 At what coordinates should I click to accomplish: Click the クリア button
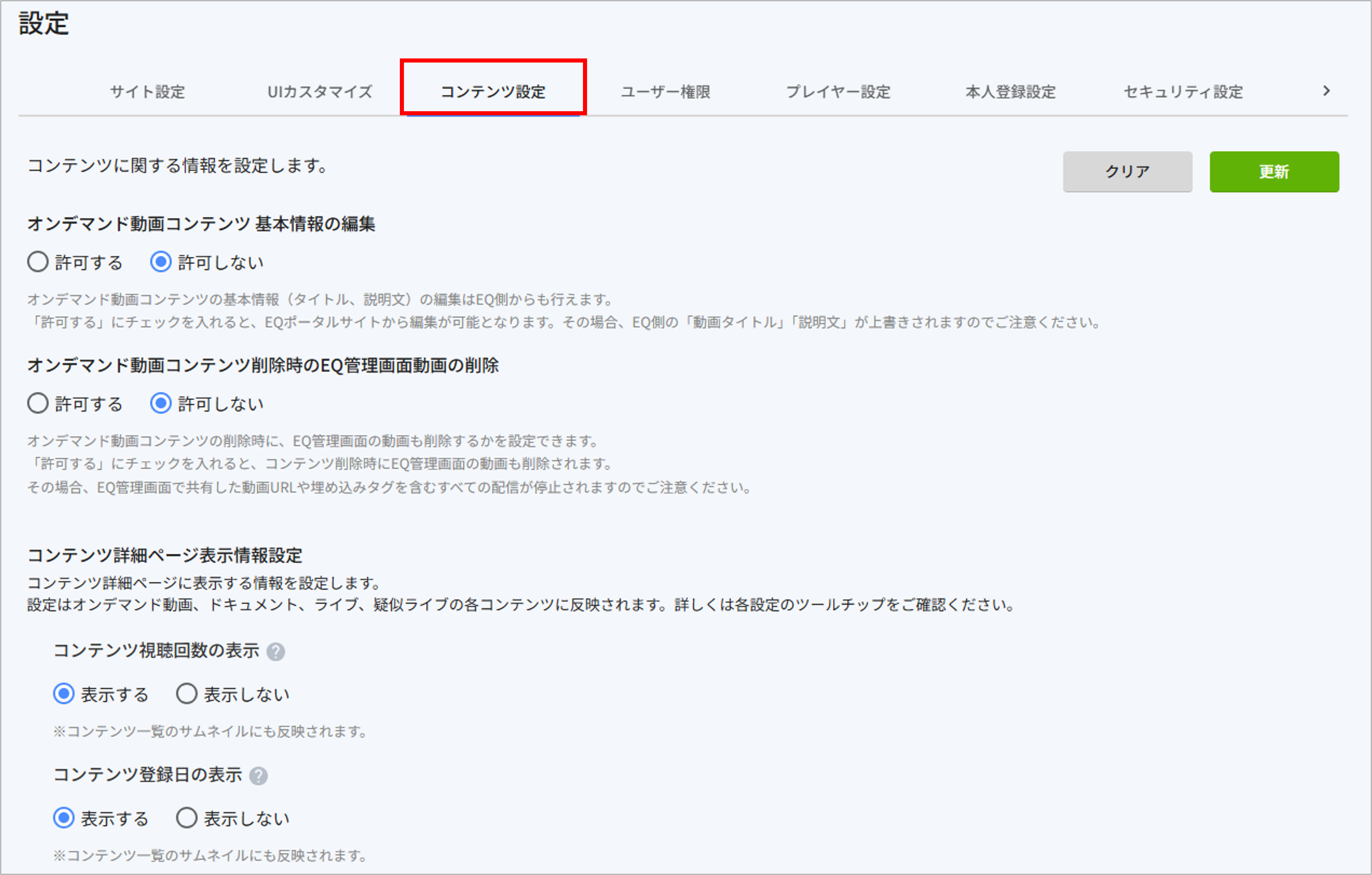tap(1128, 172)
